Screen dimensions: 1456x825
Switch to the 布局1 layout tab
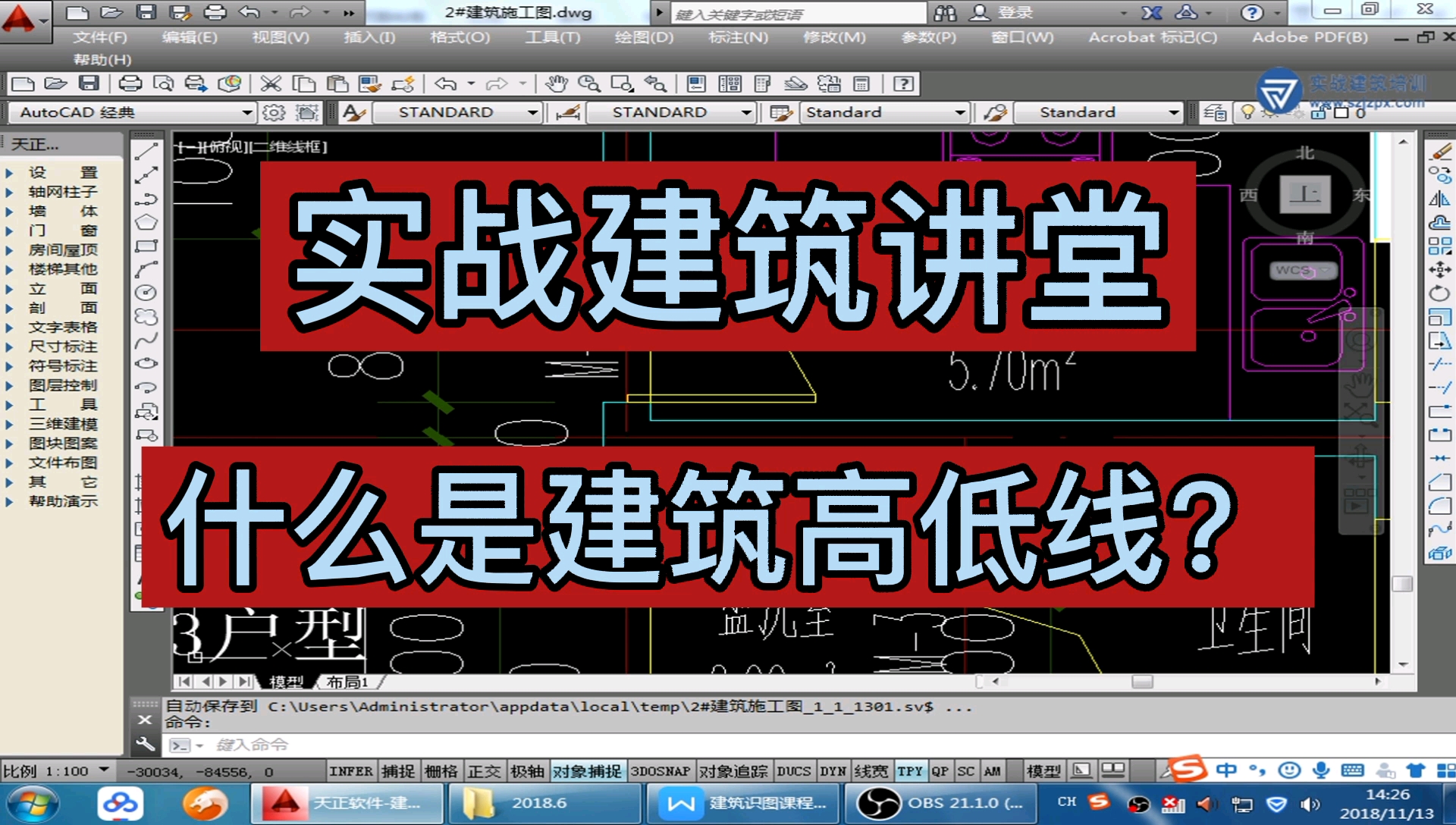(x=347, y=682)
